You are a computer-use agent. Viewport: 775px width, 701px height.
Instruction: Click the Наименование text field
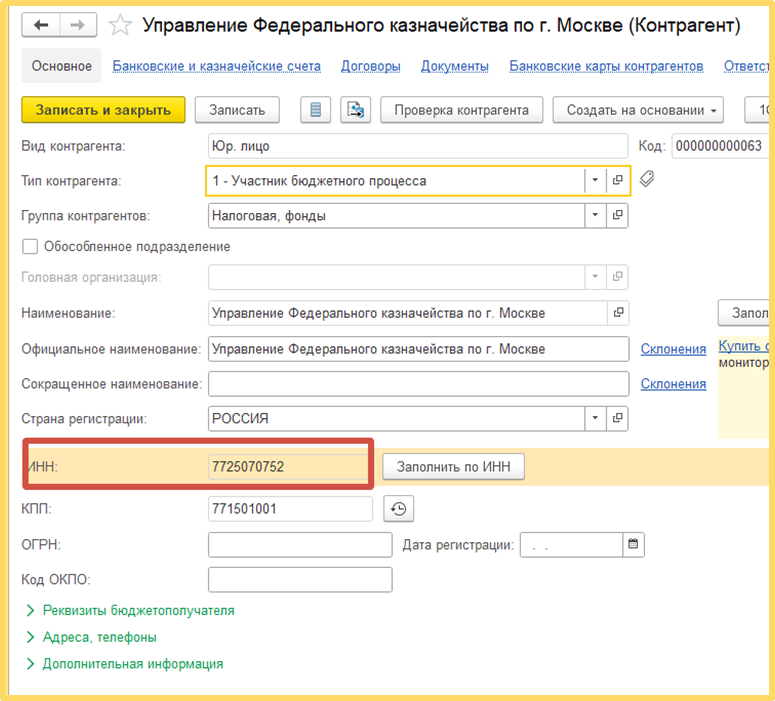[408, 313]
